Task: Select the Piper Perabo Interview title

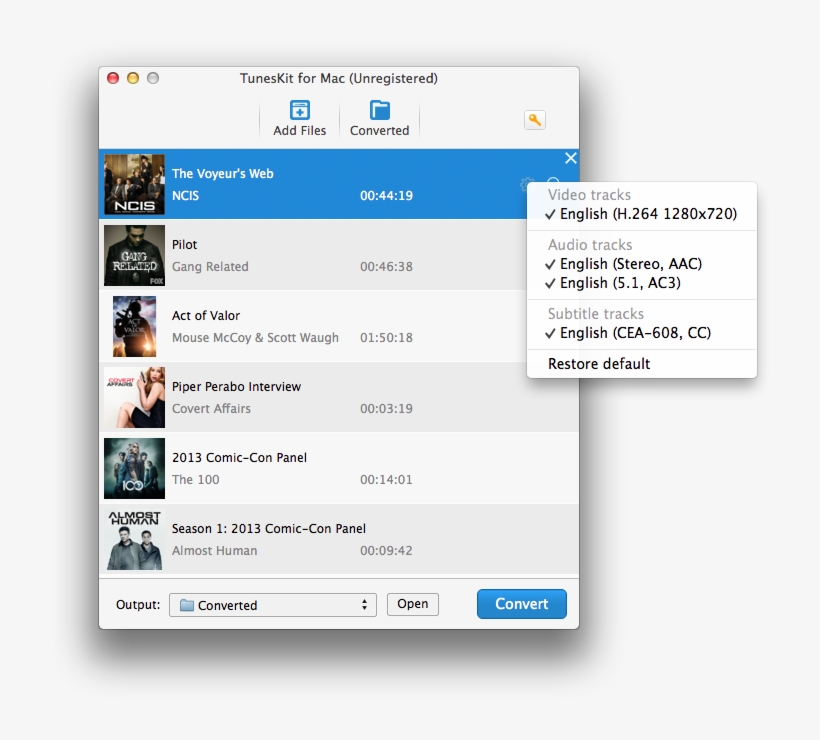Action: (236, 386)
